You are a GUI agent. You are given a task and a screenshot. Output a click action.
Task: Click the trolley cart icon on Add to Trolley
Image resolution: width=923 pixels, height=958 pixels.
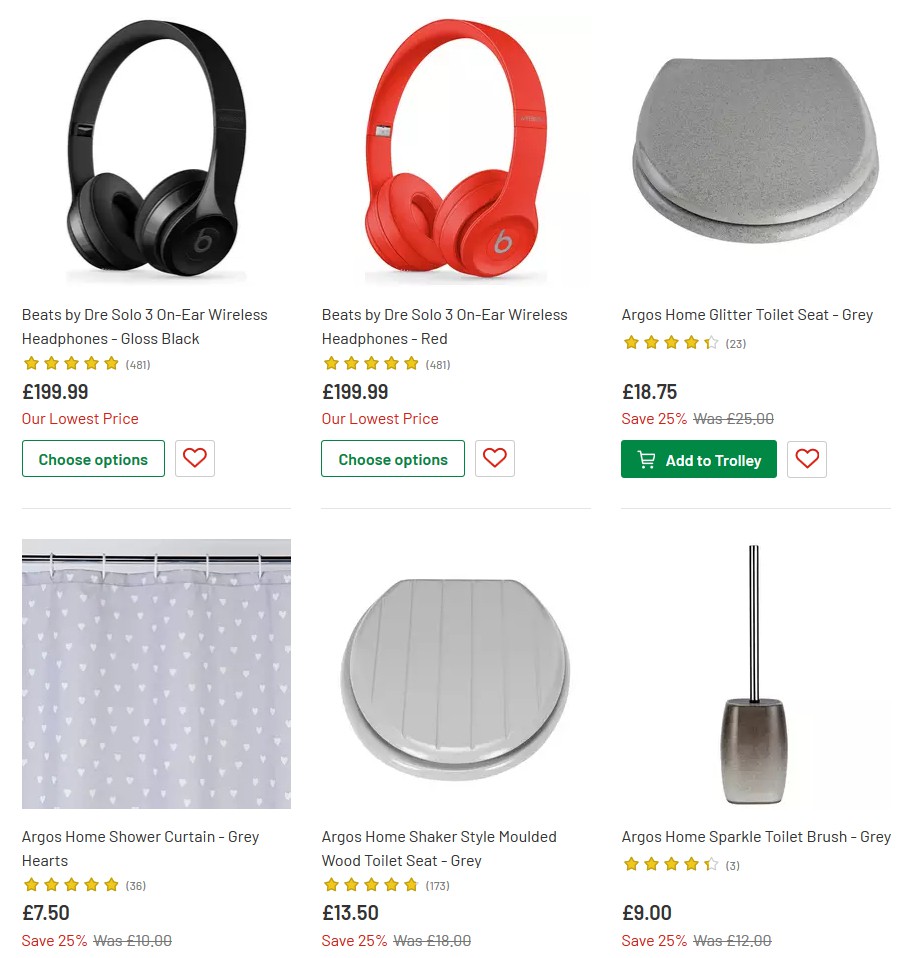646,459
